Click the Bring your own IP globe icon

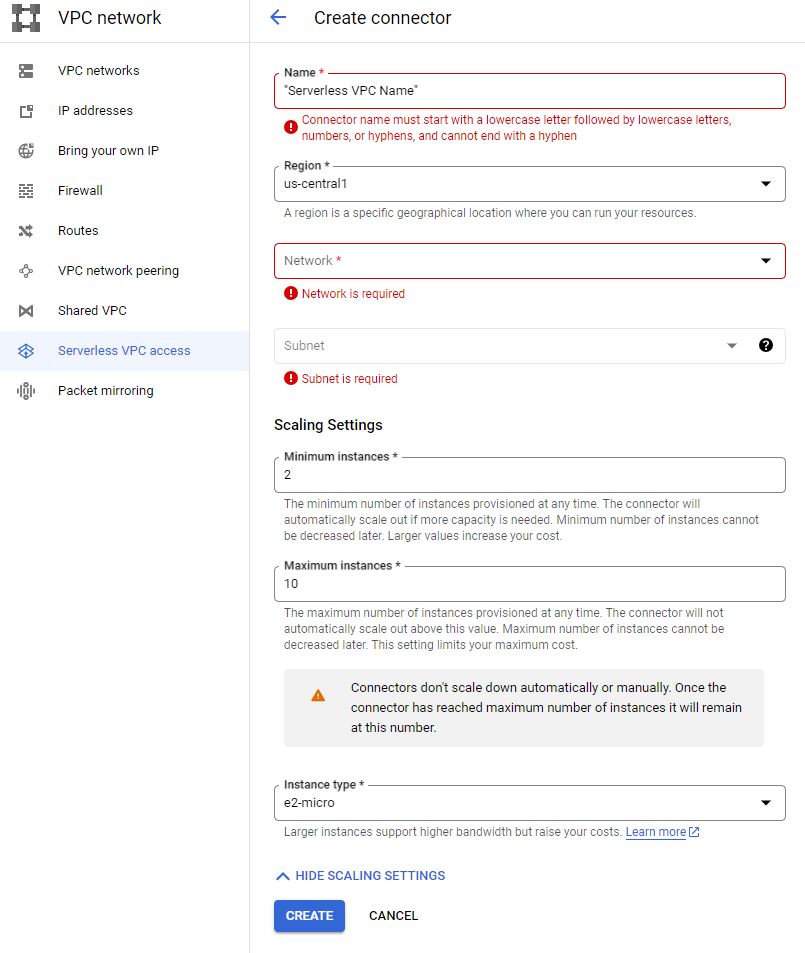pyautogui.click(x=27, y=151)
